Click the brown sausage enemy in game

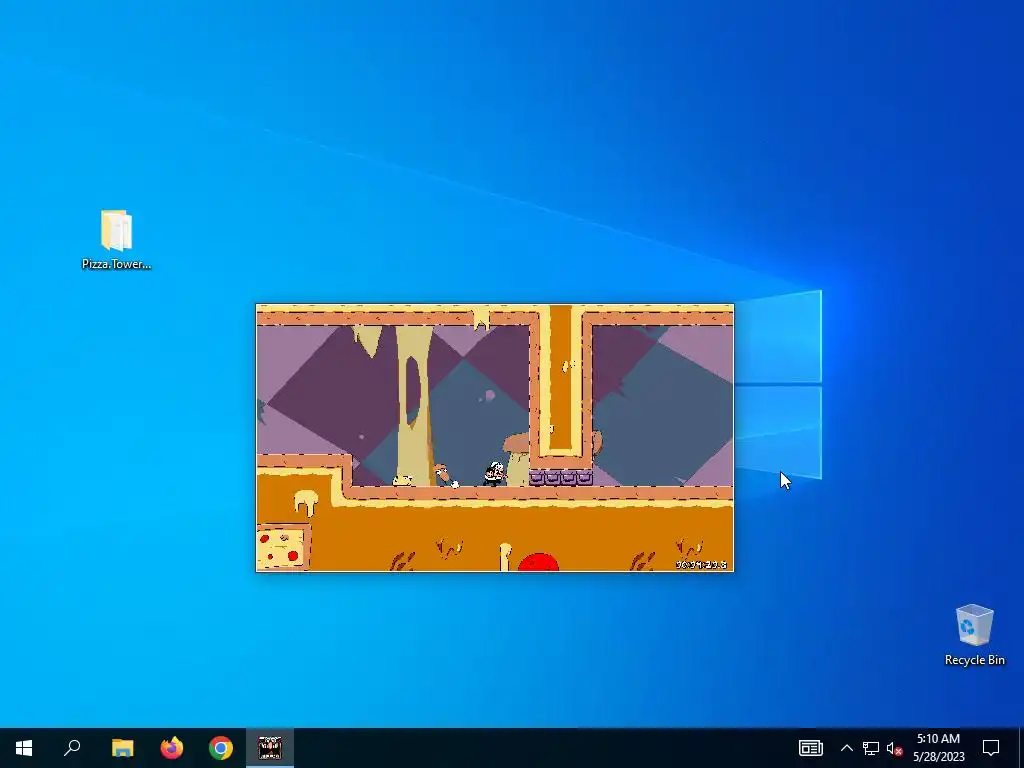point(445,475)
